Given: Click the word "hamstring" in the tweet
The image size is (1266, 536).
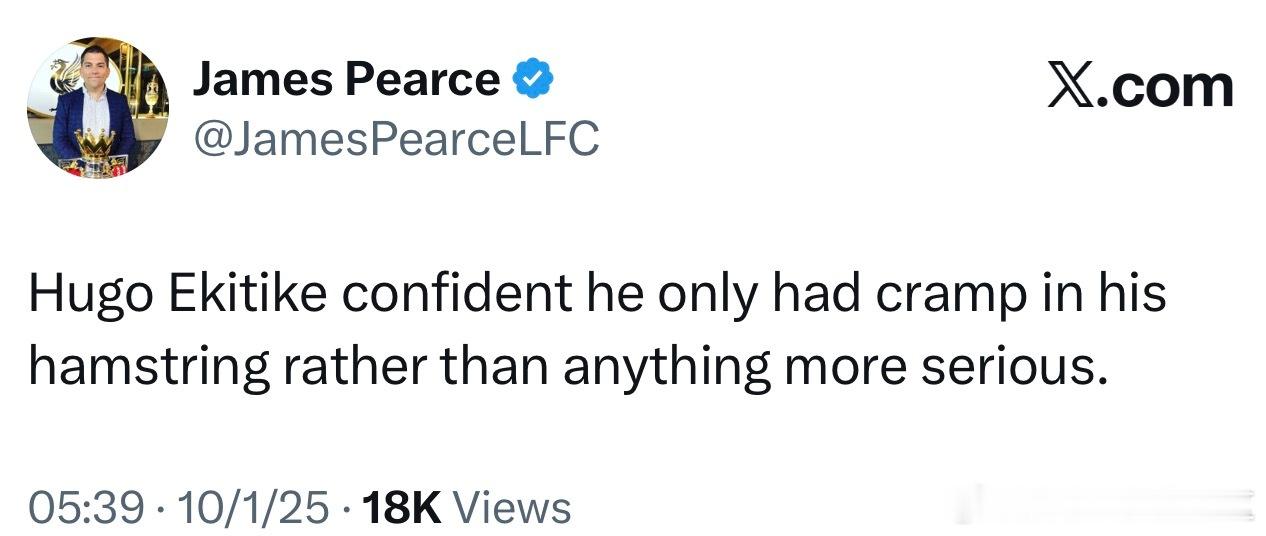Looking at the screenshot, I should point(149,368).
